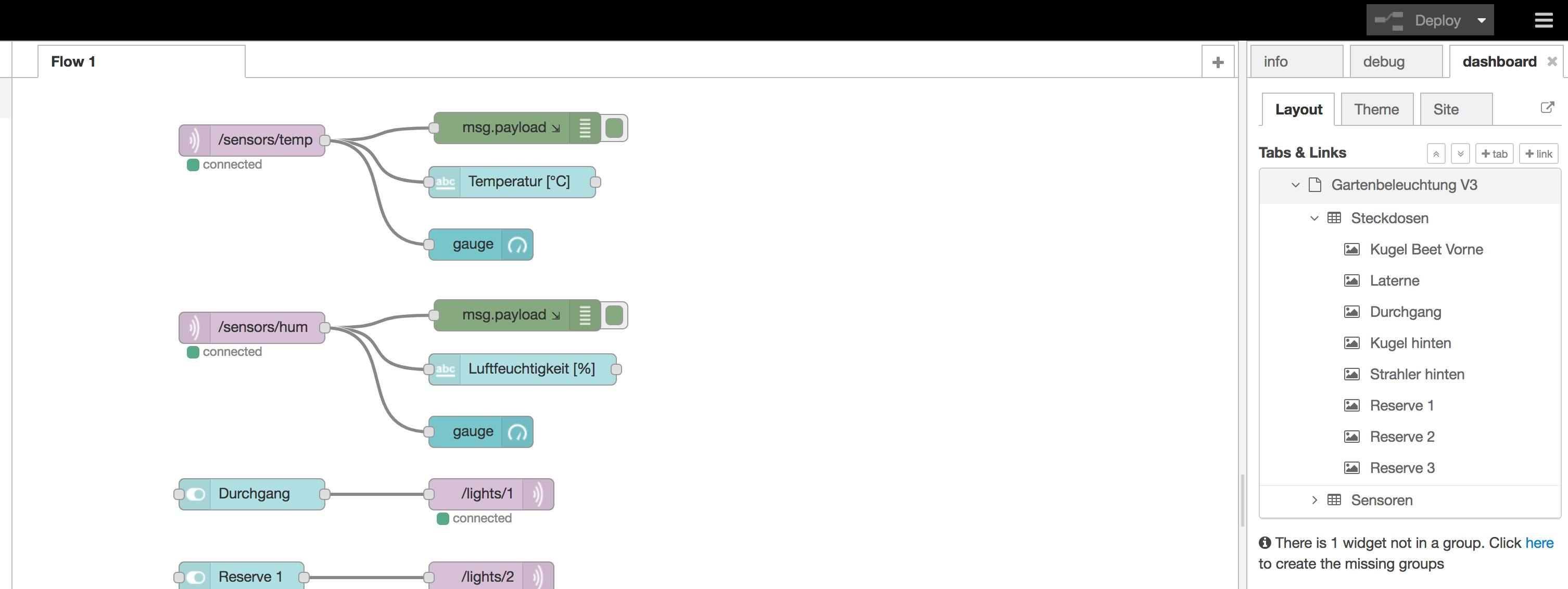Click the 'here' link to create groups

pyautogui.click(x=1539, y=543)
